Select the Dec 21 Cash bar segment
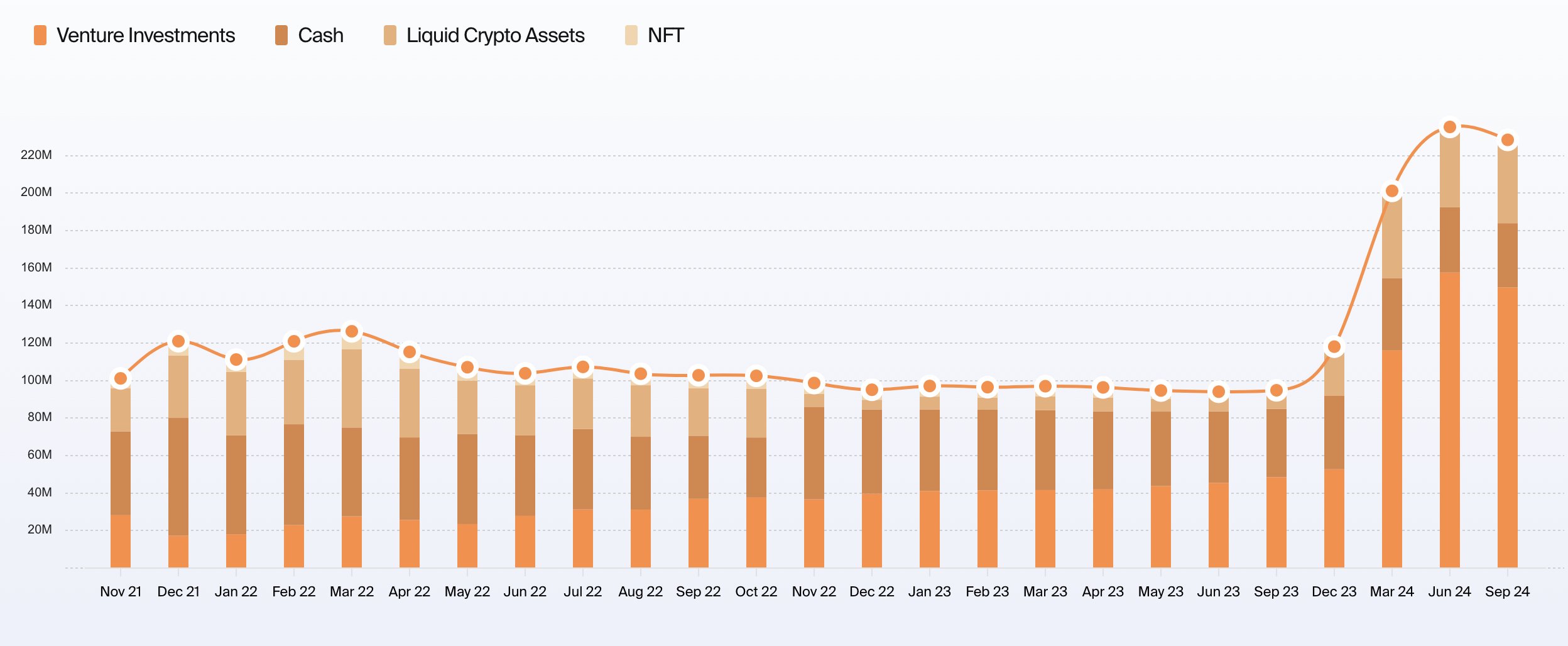 (x=178, y=476)
